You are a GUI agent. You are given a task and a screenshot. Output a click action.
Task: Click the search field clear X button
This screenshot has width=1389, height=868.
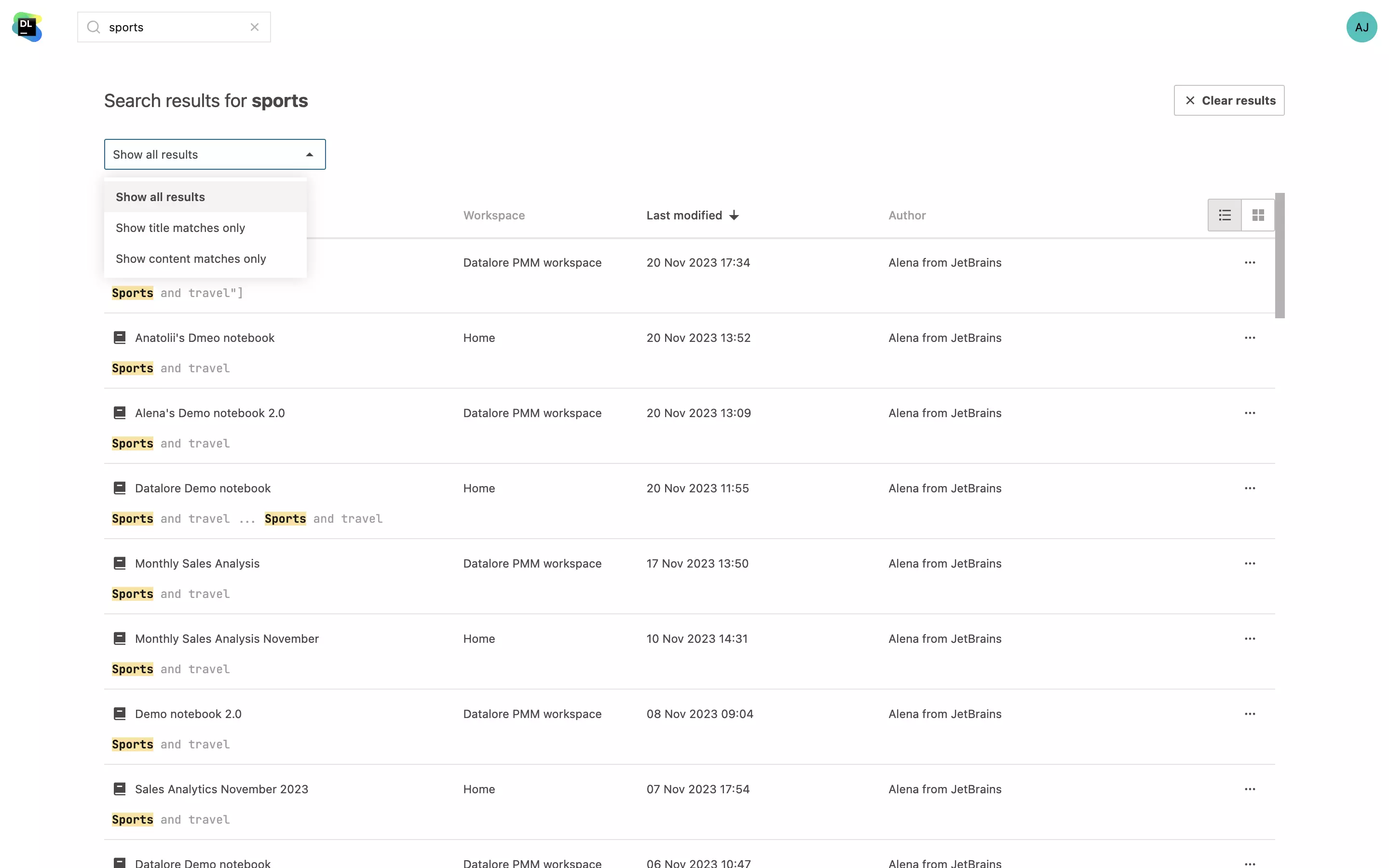point(255,26)
